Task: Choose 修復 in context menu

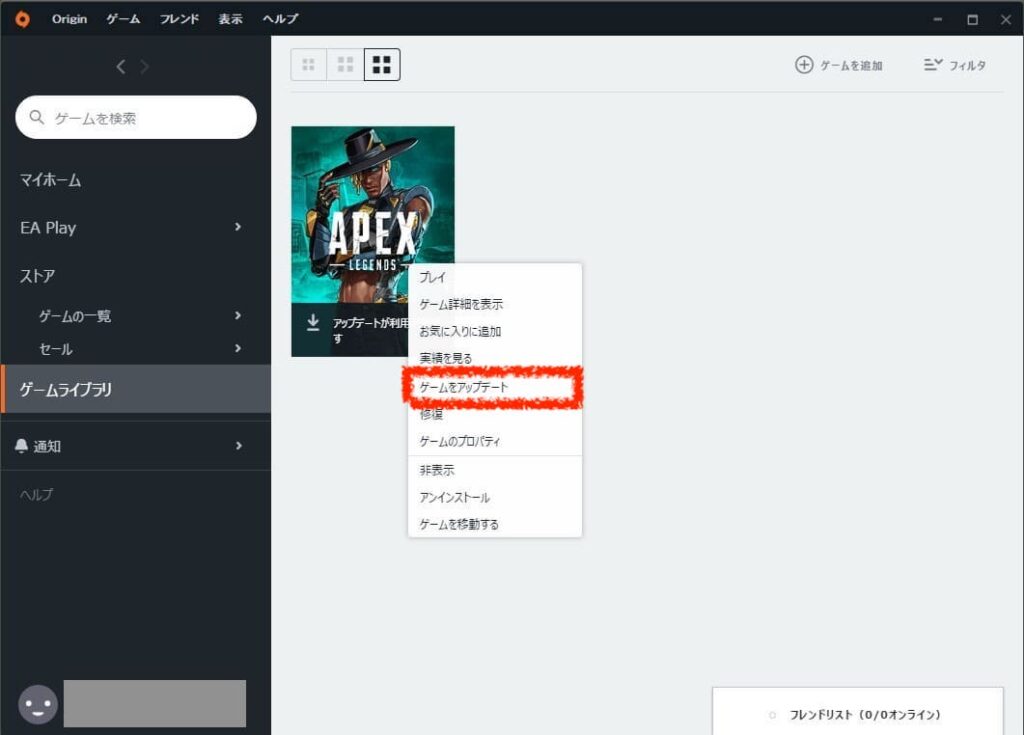Action: point(495,414)
